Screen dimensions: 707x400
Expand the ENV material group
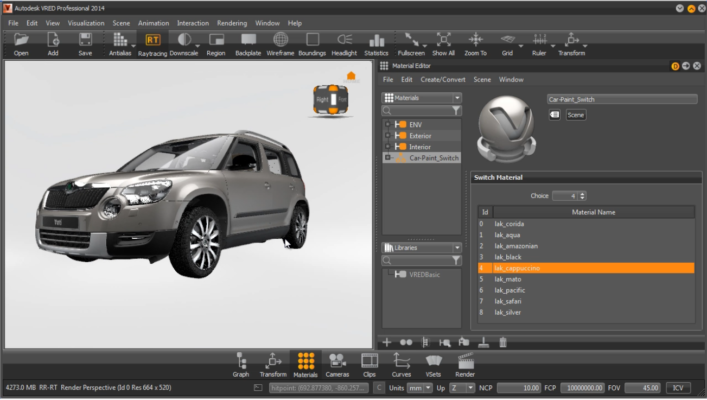(387, 124)
